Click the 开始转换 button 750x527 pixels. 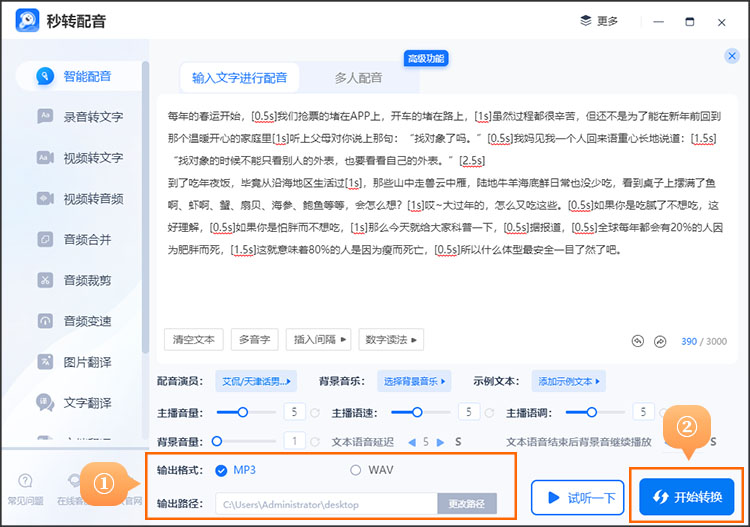pyautogui.click(x=686, y=497)
